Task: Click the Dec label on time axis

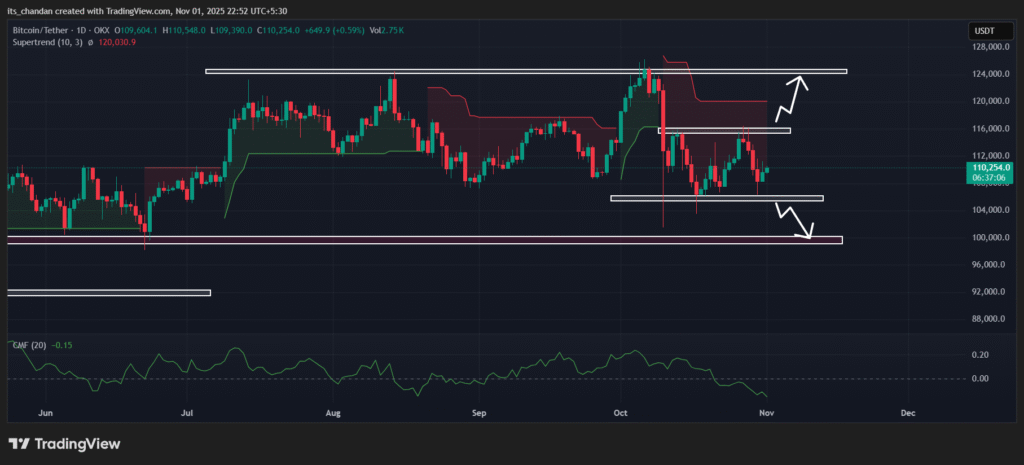Action: 906,413
